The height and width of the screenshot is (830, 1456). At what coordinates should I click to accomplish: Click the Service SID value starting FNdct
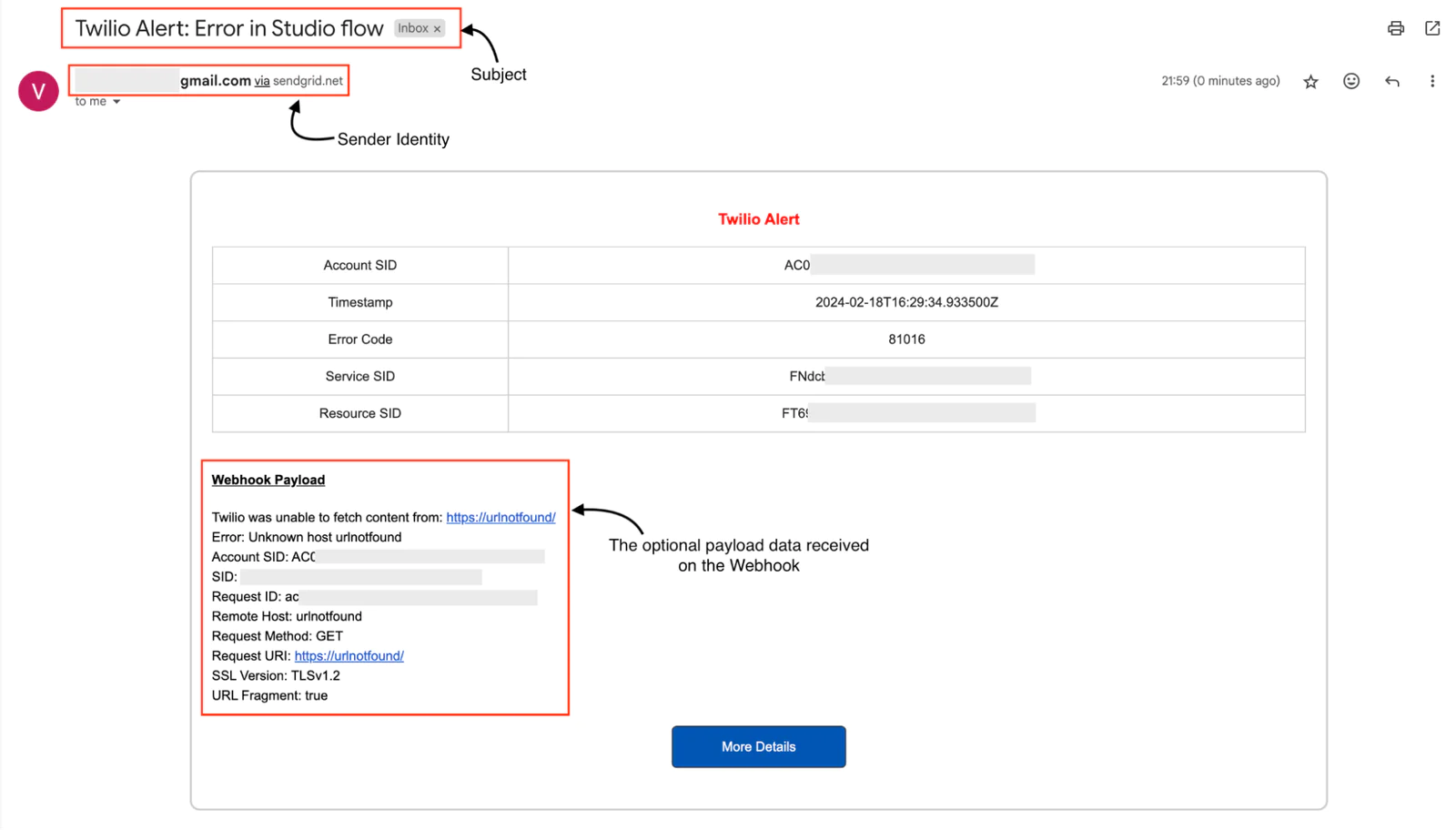tap(909, 376)
